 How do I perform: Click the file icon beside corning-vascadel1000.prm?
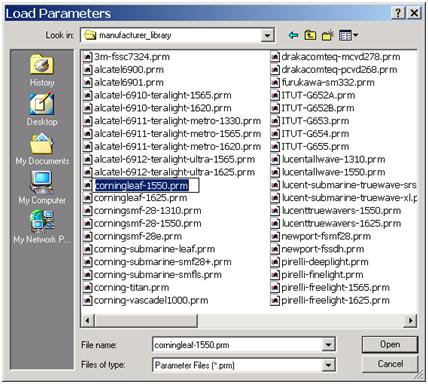(x=87, y=300)
